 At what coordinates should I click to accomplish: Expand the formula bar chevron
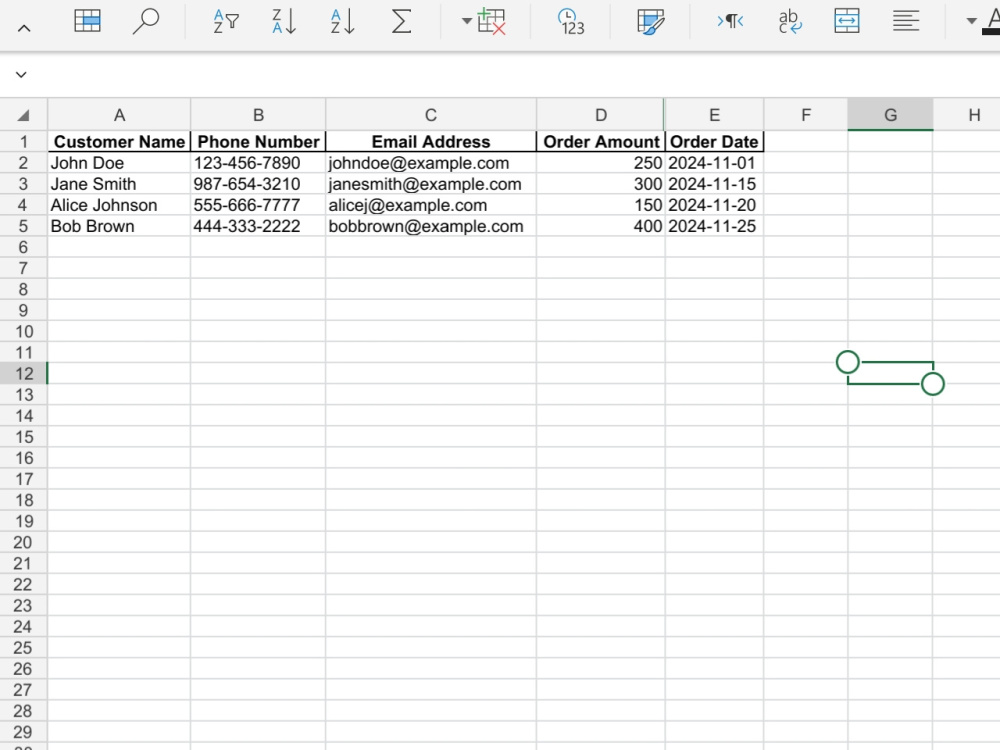[21, 75]
